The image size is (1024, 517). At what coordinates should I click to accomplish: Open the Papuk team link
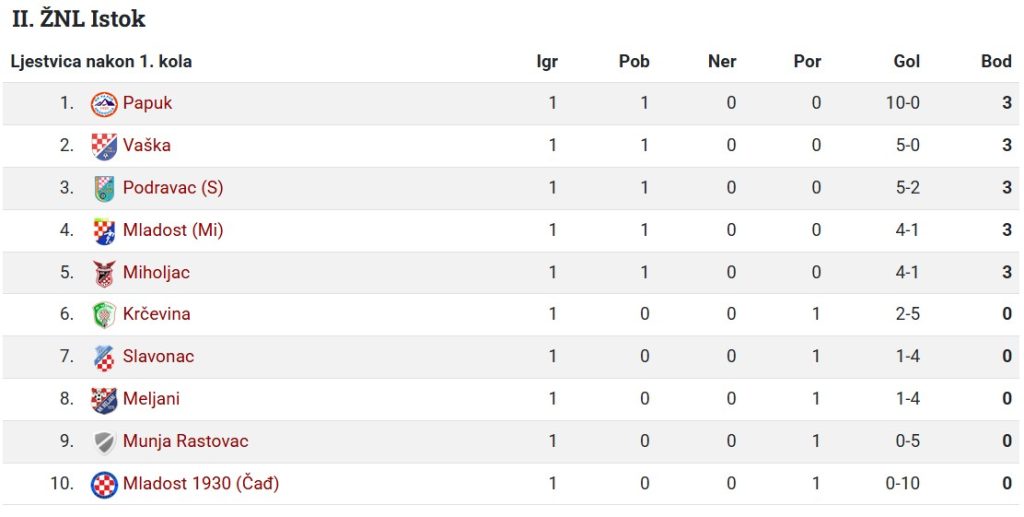(148, 103)
